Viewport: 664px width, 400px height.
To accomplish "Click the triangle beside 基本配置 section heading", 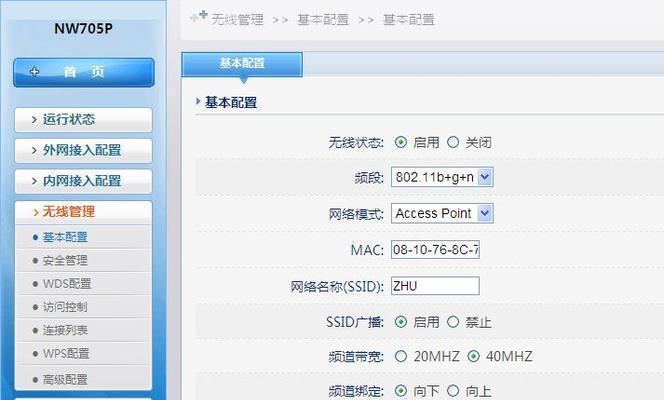I will click(198, 101).
